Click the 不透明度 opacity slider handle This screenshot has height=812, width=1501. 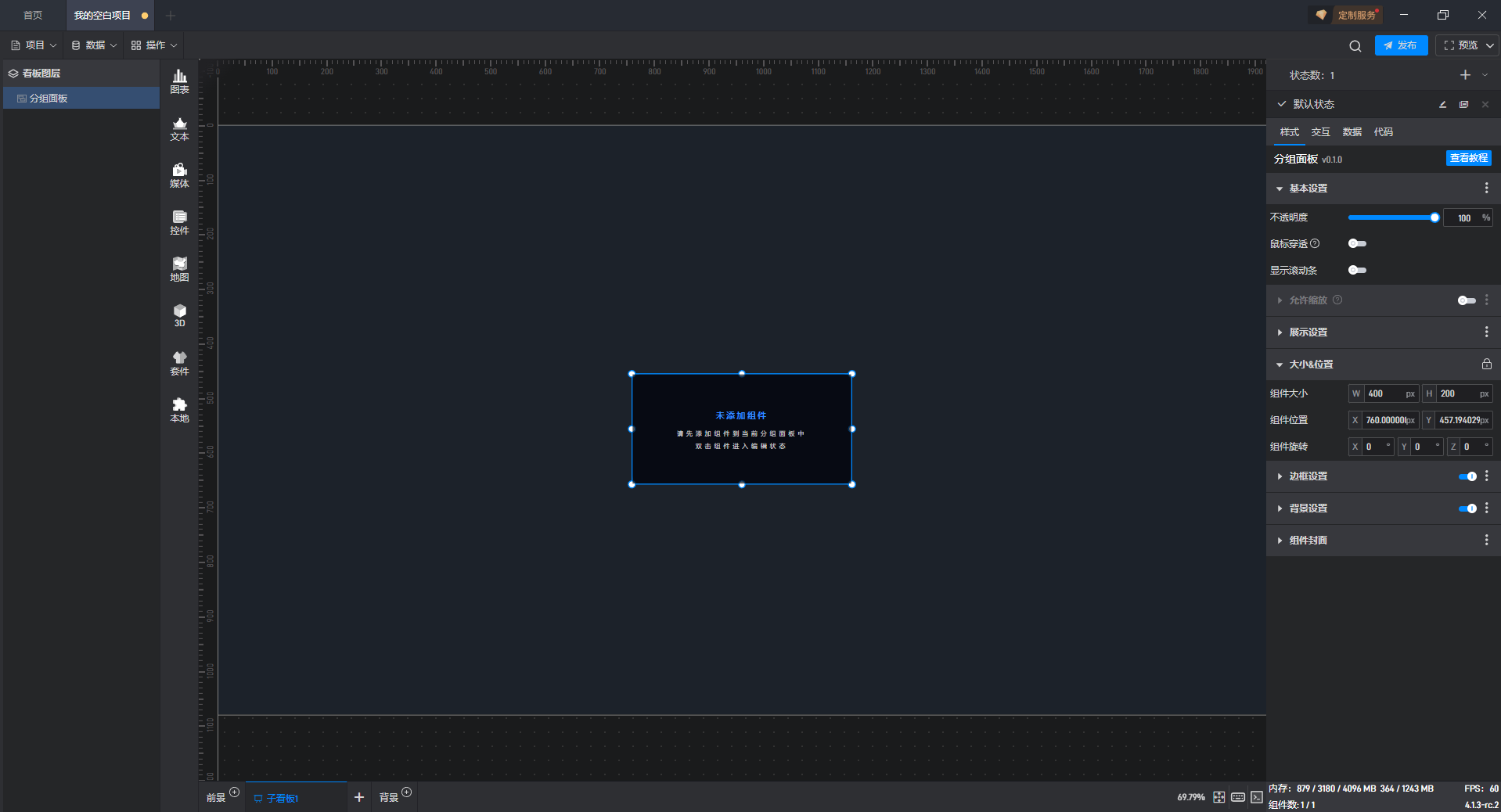1434,217
